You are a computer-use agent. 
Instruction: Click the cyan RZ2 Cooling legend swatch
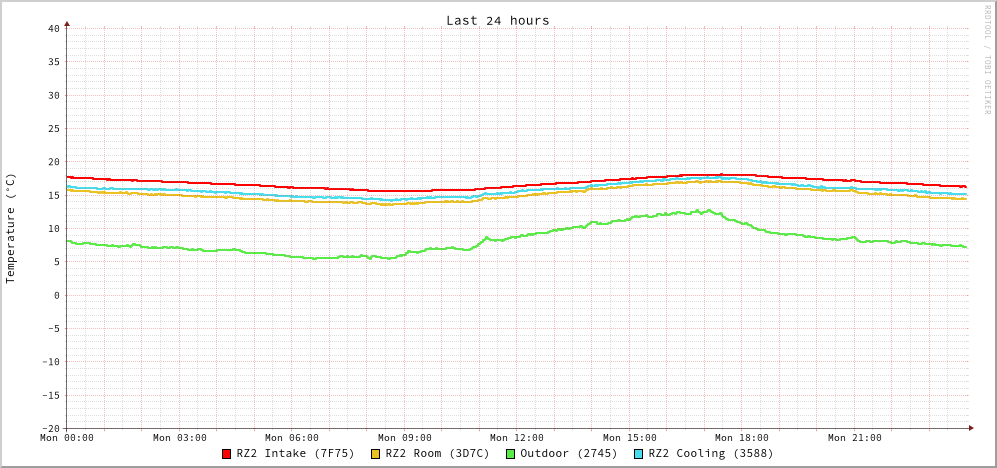pyautogui.click(x=639, y=454)
